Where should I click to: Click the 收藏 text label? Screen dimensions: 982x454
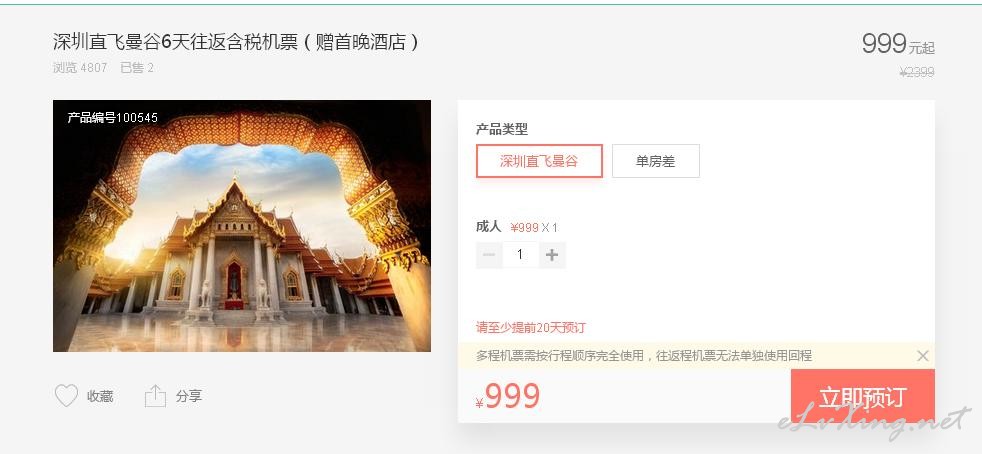(100, 396)
